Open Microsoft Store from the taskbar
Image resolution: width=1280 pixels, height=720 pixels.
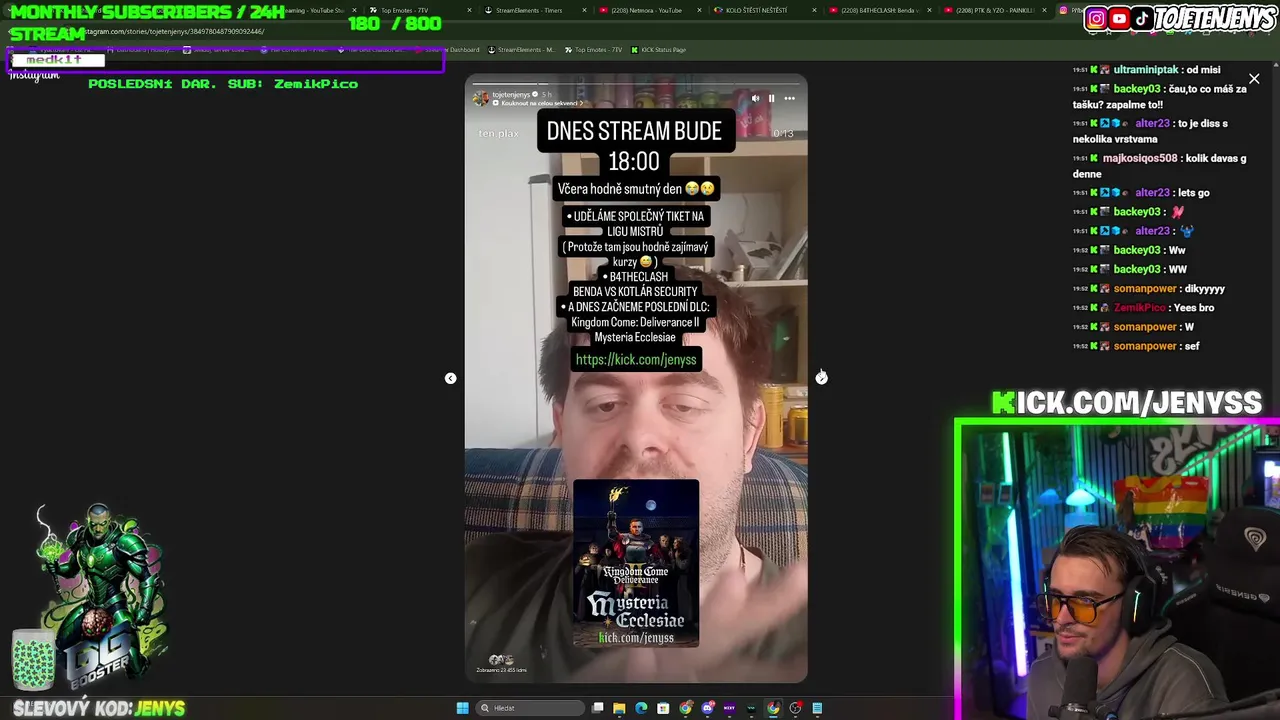[663, 708]
